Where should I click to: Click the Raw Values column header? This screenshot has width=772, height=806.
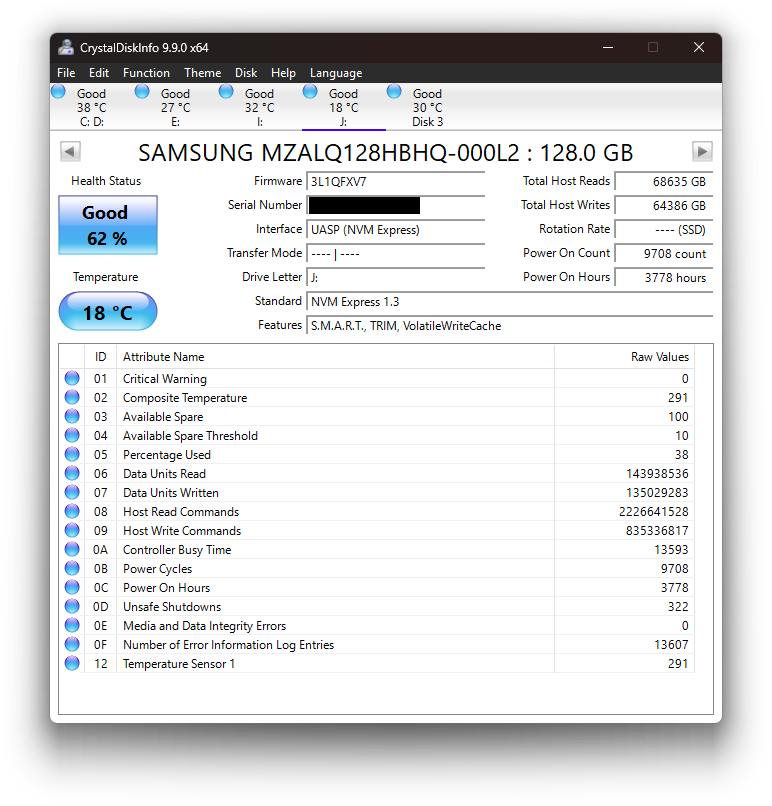624,357
